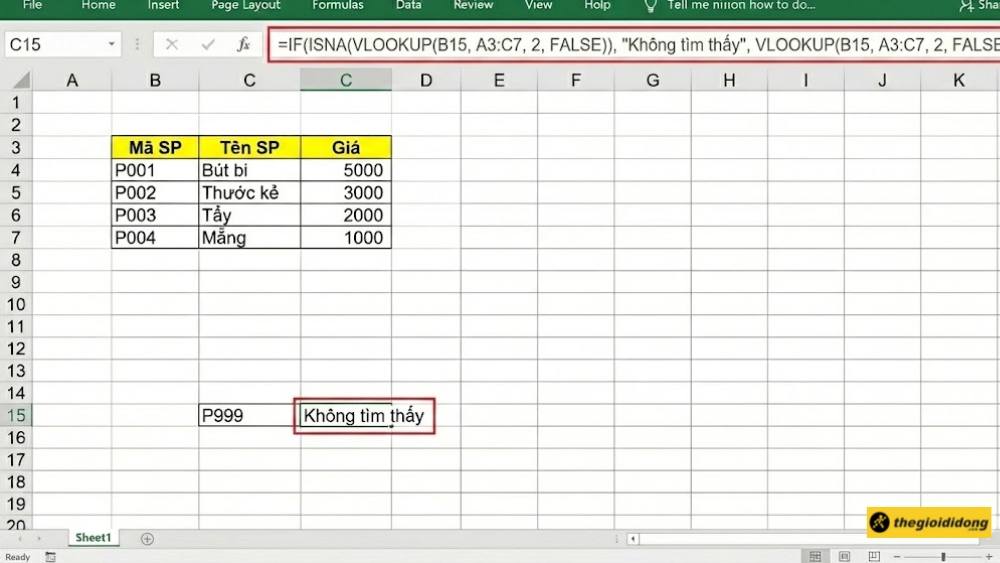Screen dimensions: 1000x563
Task: Select the Sheet1 worksheet tab
Action: 93,538
